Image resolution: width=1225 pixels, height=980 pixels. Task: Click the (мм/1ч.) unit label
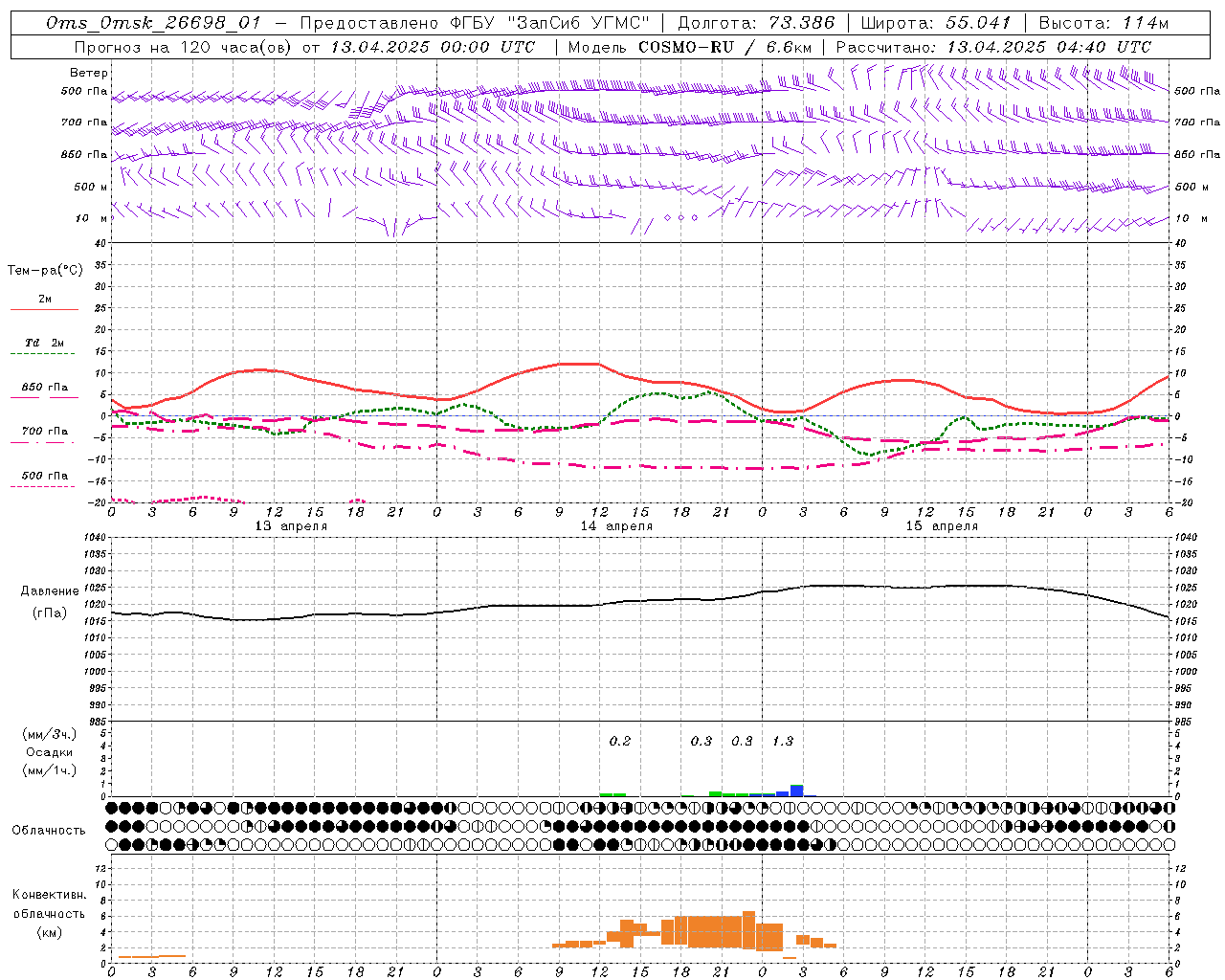[50, 770]
